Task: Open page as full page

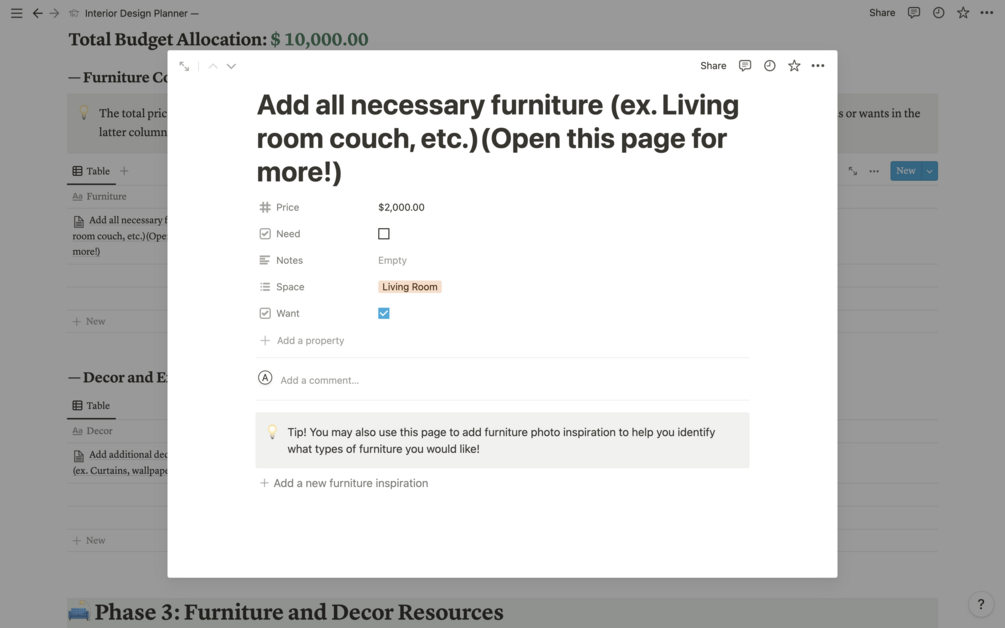Action: 184,66
